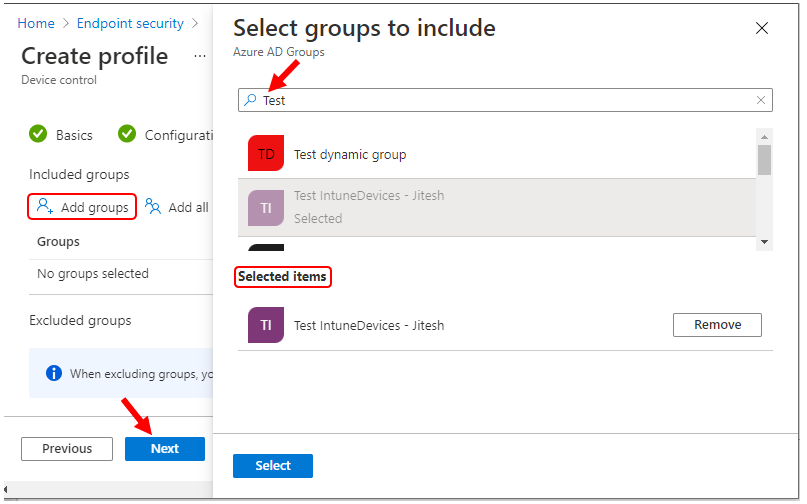Click the Device control subtitle
This screenshot has width=807, height=504.
tap(59, 80)
